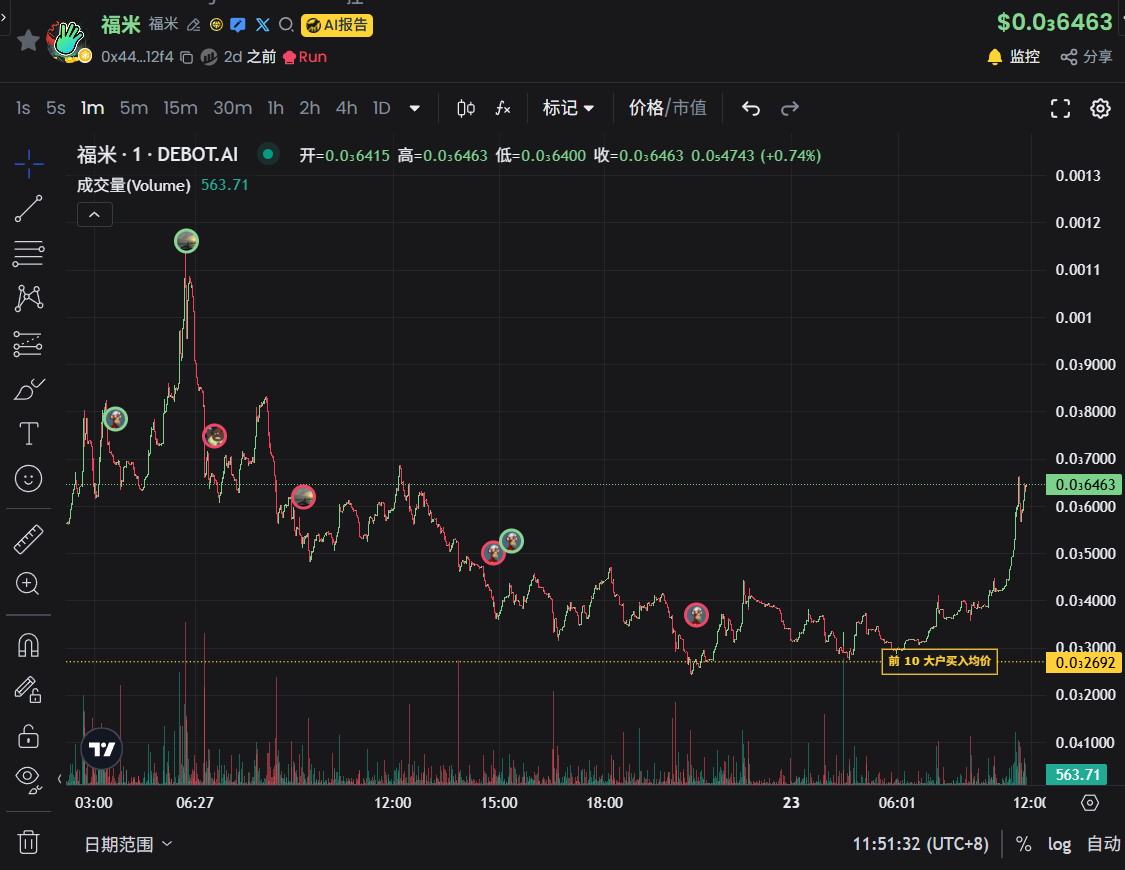Select the text annotation tool
This screenshot has height=870, width=1125.
click(x=28, y=434)
